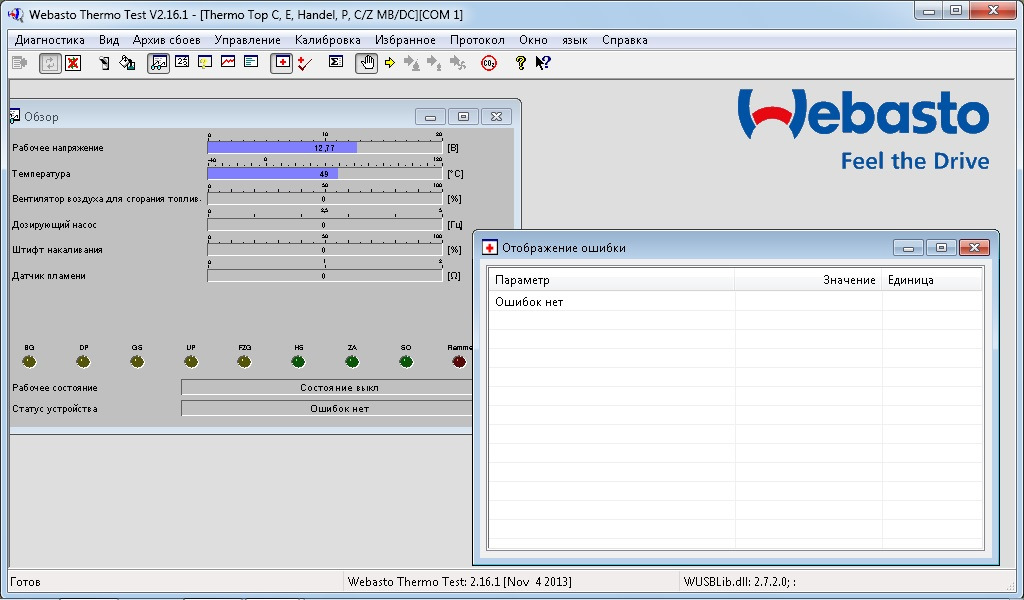Click the BG status indicator lamp

tap(29, 361)
